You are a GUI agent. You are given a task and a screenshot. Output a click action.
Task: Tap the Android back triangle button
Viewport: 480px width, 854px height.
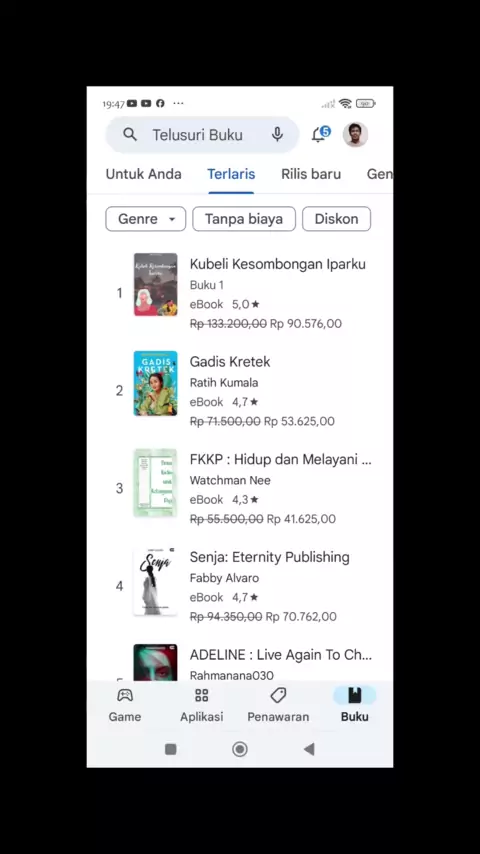[x=309, y=749]
